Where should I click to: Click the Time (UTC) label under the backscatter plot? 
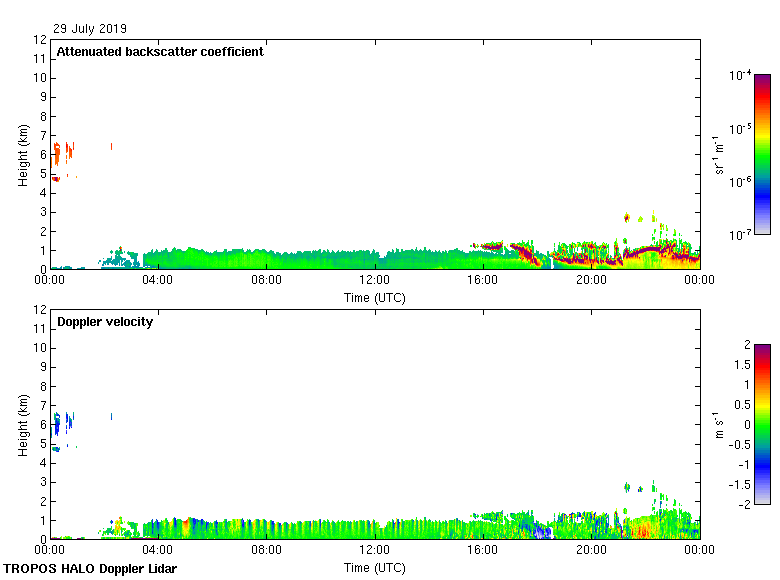tap(374, 297)
